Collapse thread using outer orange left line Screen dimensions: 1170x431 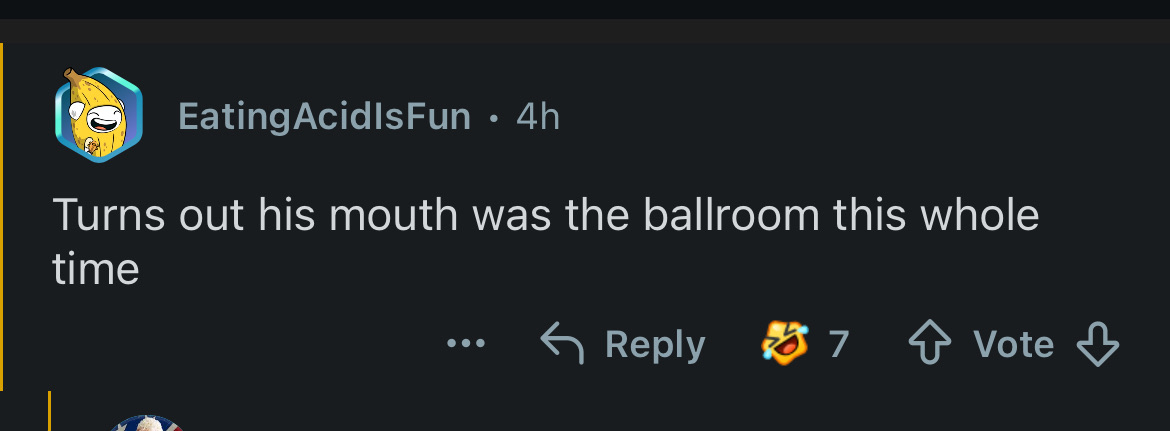2,215
